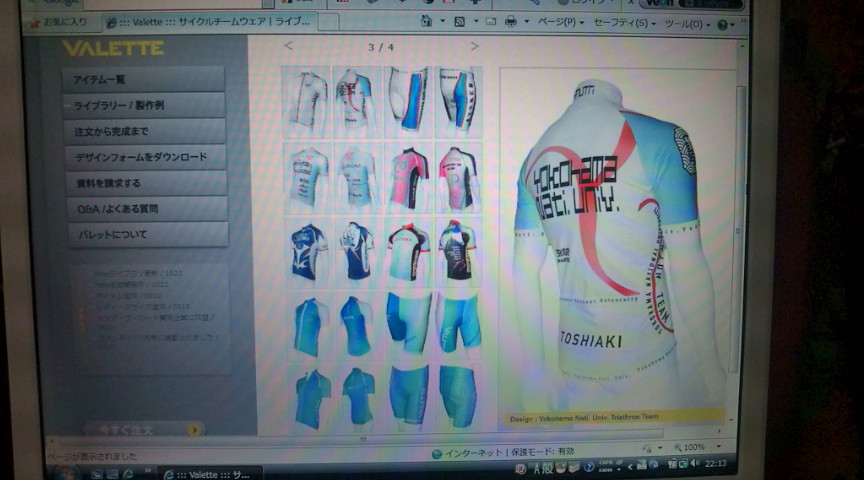Image resolution: width=864 pixels, height=480 pixels.
Task: Click the 22:13 system clock
Action: 715,463
